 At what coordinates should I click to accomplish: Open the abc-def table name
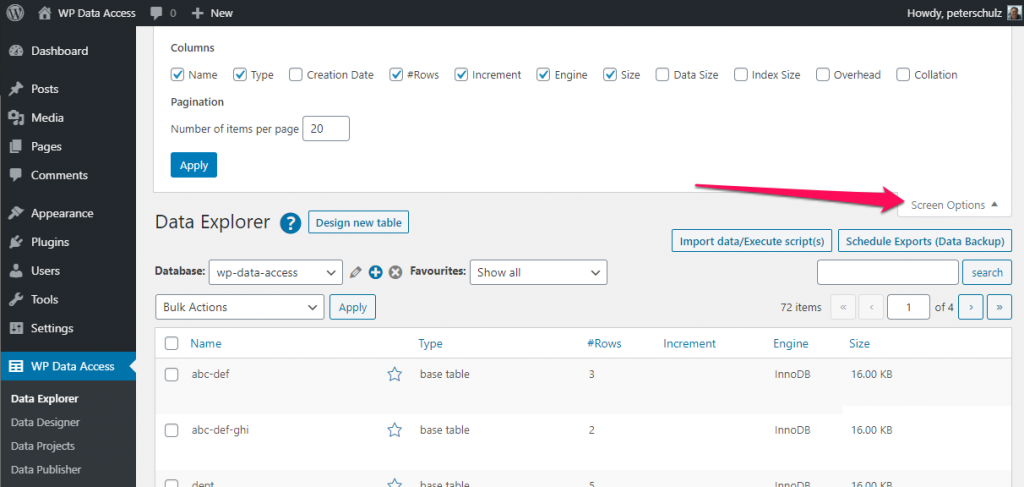pyautogui.click(x=210, y=375)
